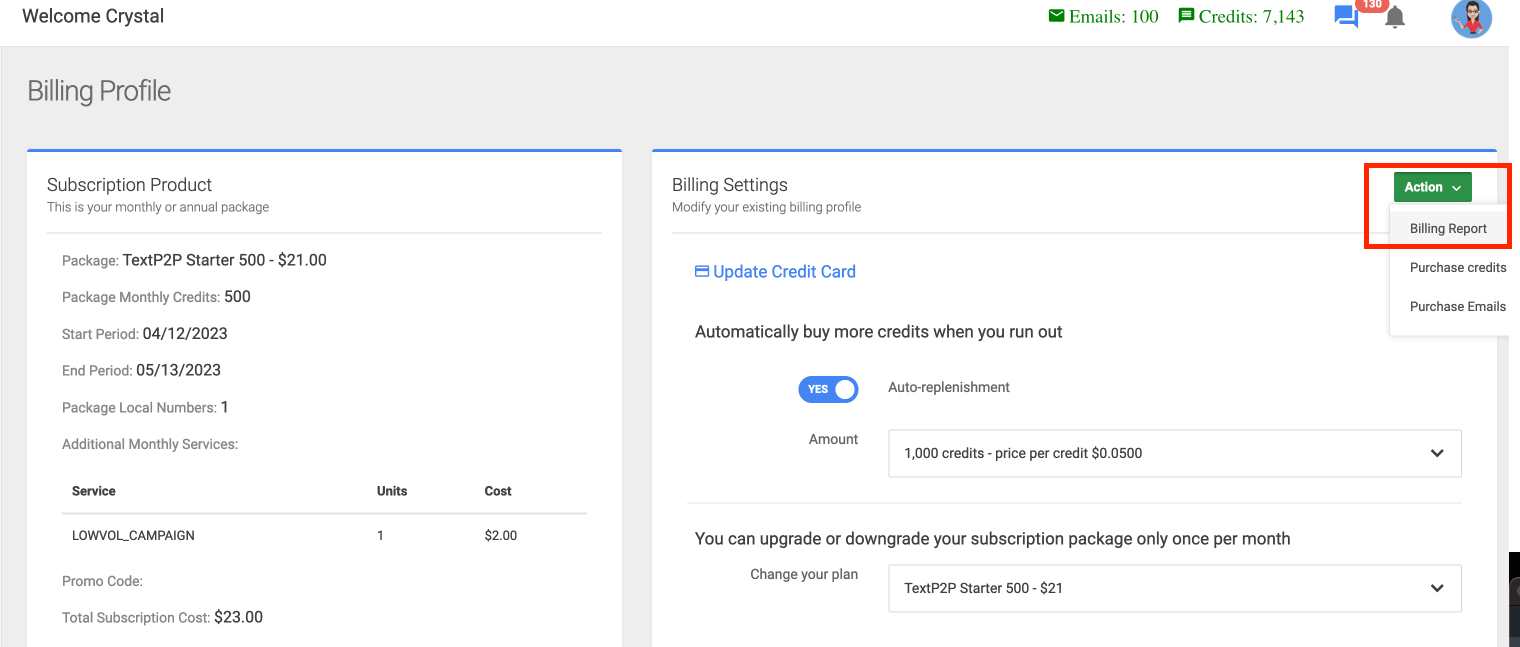Click the Total Subscription Cost $23.00 value
Screen dimensions: 1520x647
(x=238, y=617)
